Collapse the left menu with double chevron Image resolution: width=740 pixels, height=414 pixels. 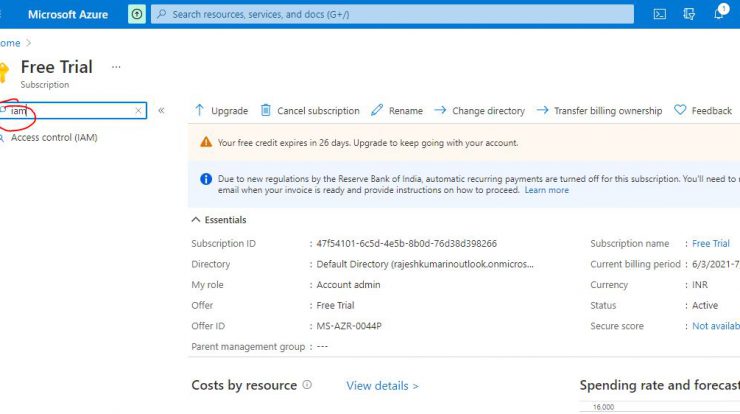[x=161, y=110]
